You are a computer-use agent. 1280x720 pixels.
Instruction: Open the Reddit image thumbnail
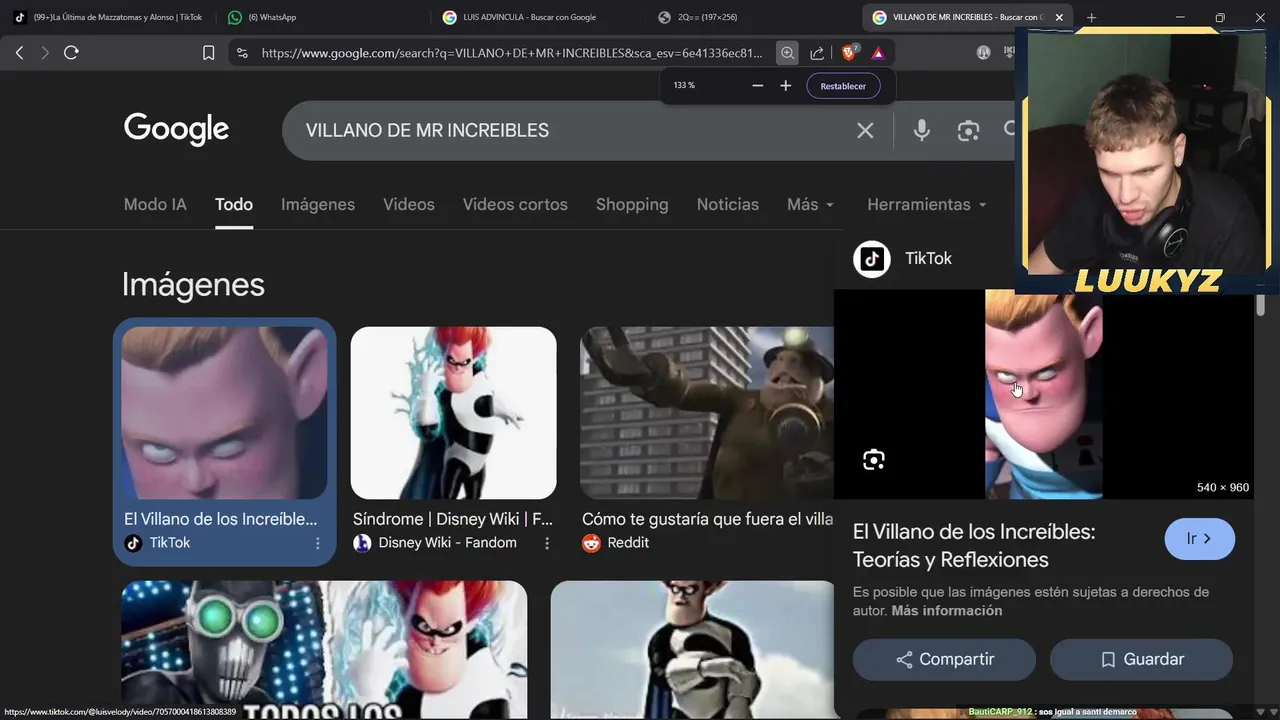click(x=706, y=413)
